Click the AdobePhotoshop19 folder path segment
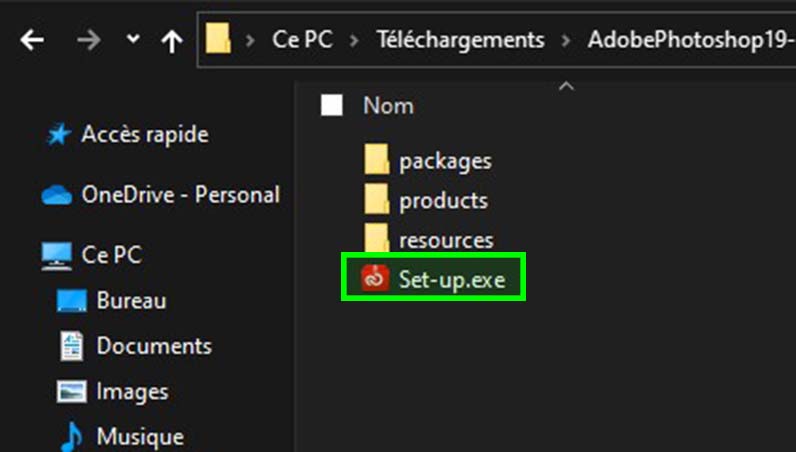Image resolution: width=796 pixels, height=452 pixels. 690,41
